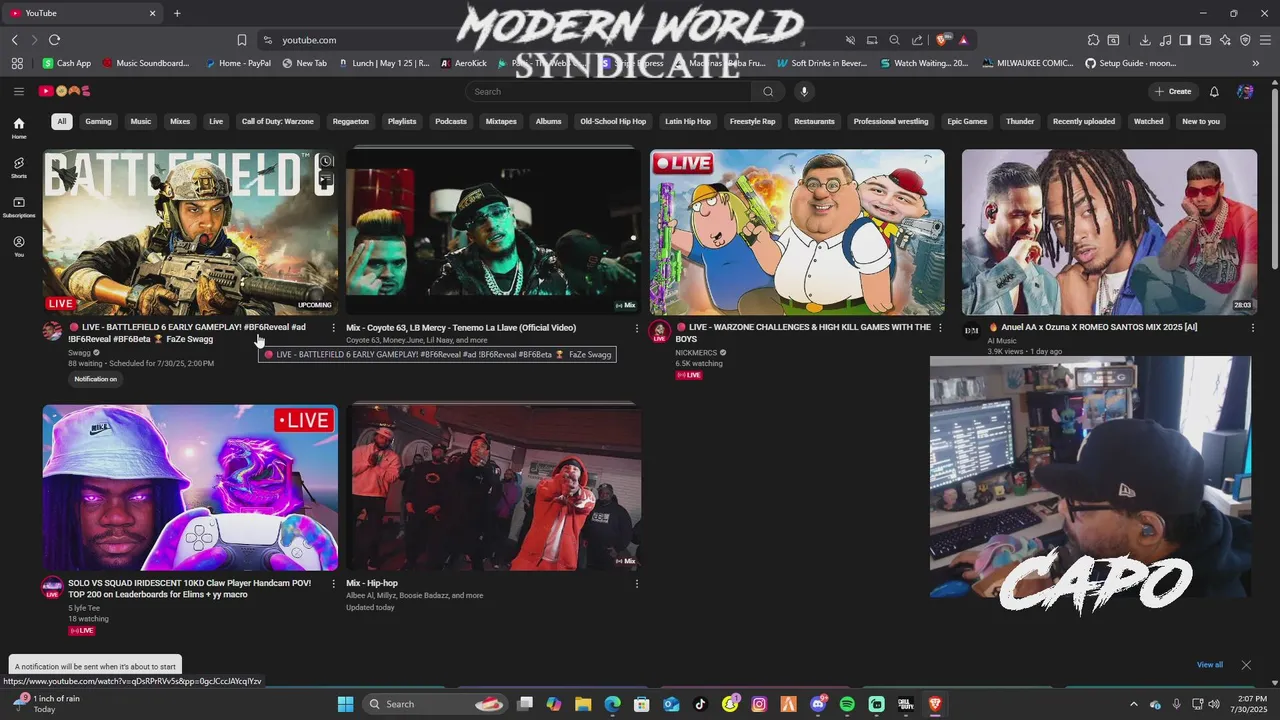The image size is (1280, 720).
Task: Open the YouTube guide hamburger menu
Action: (18, 91)
